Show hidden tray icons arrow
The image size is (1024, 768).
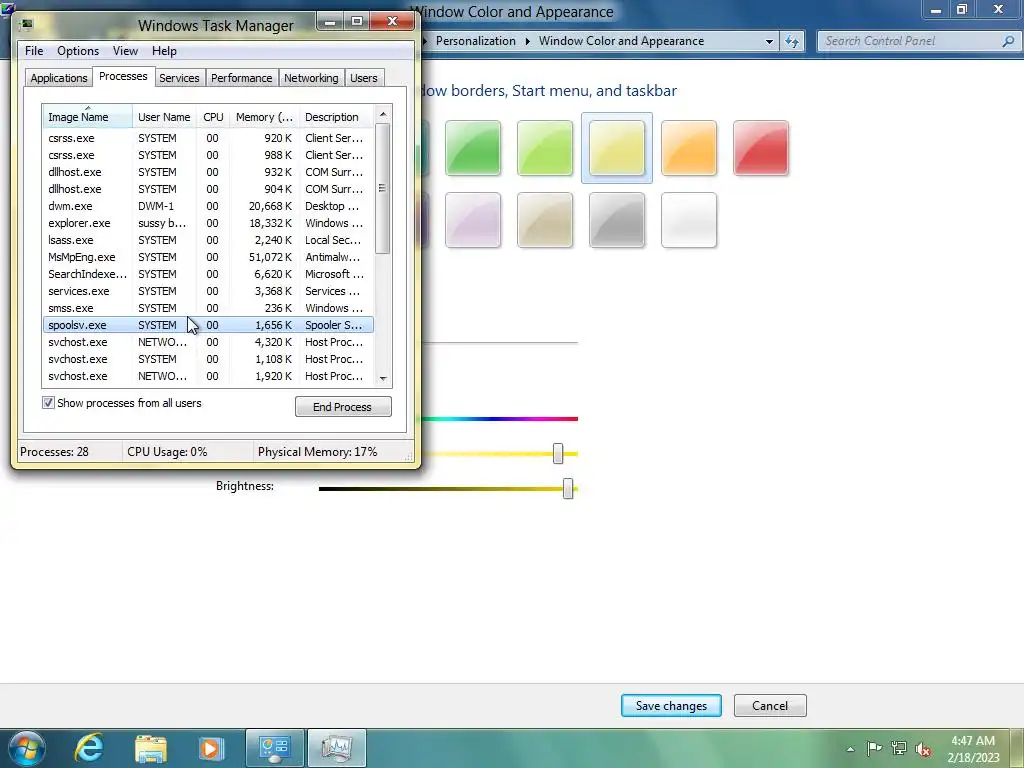coord(850,749)
